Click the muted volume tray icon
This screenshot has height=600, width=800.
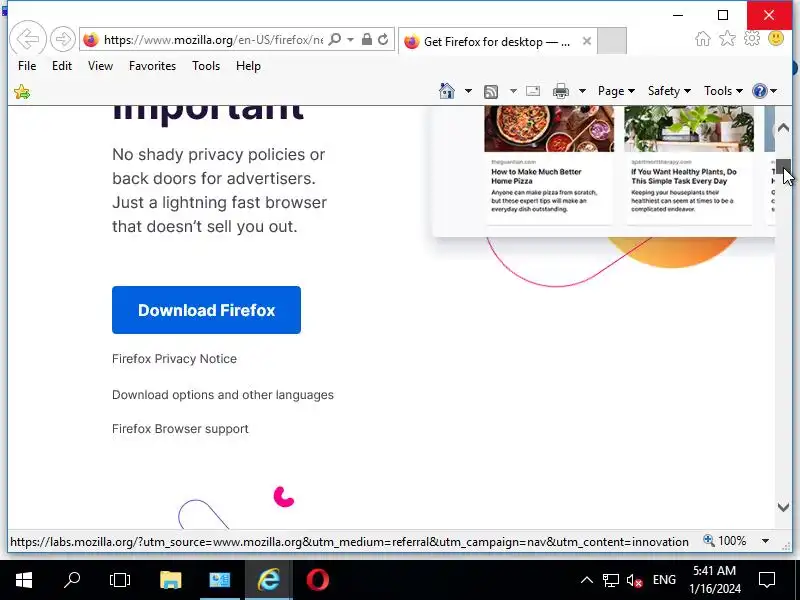point(634,580)
